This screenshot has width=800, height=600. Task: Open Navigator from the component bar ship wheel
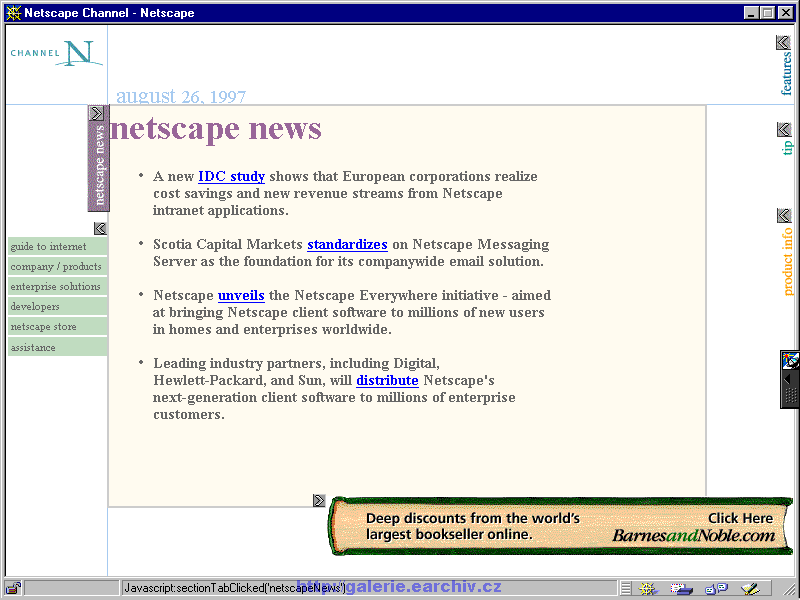(x=648, y=589)
